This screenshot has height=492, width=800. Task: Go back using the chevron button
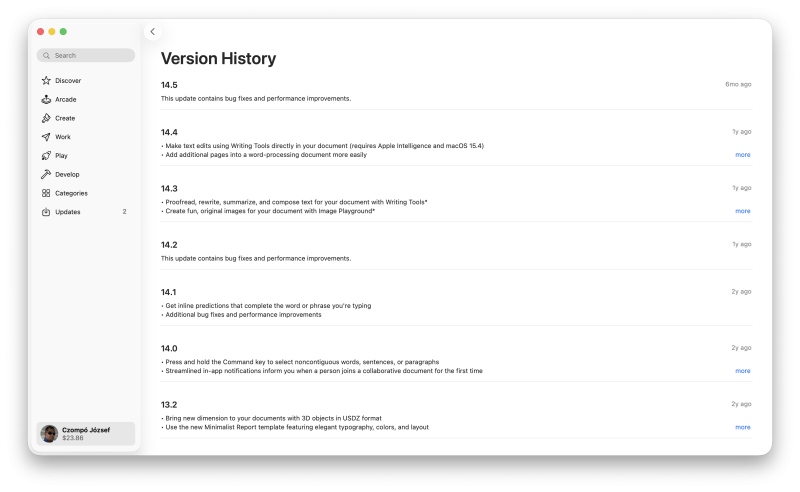[x=153, y=32]
